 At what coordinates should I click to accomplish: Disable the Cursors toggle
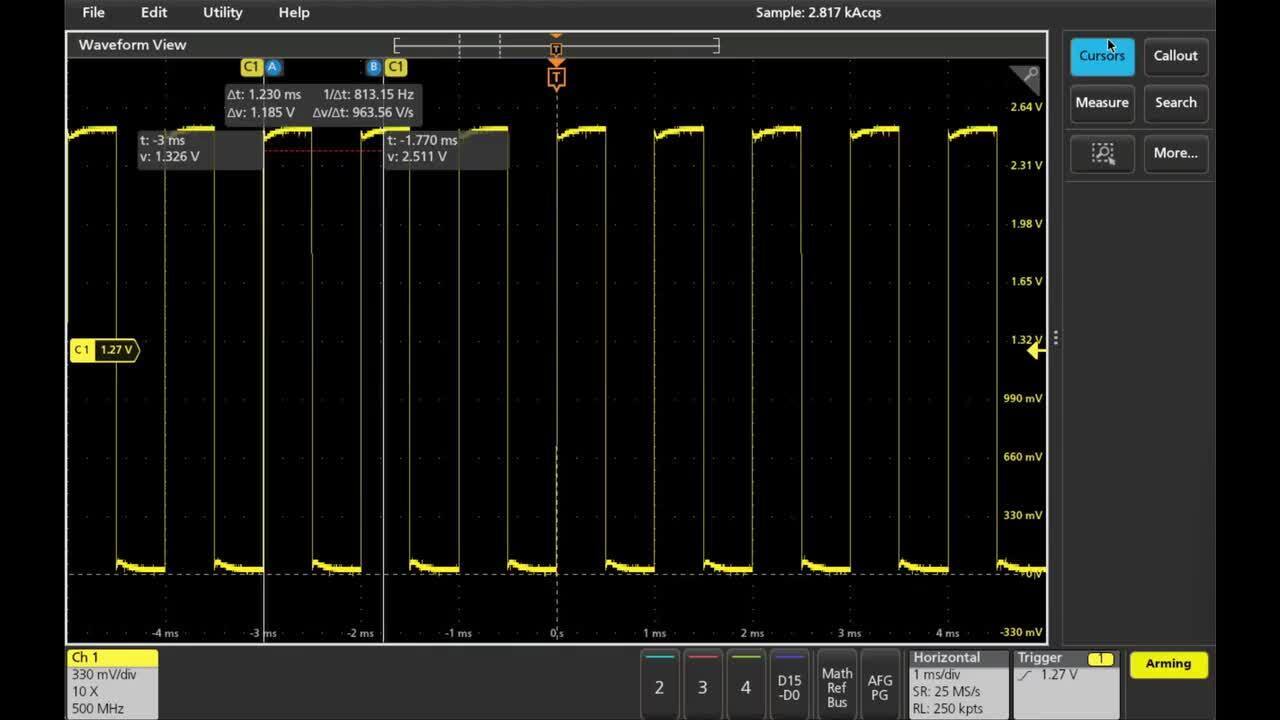pyautogui.click(x=1102, y=56)
